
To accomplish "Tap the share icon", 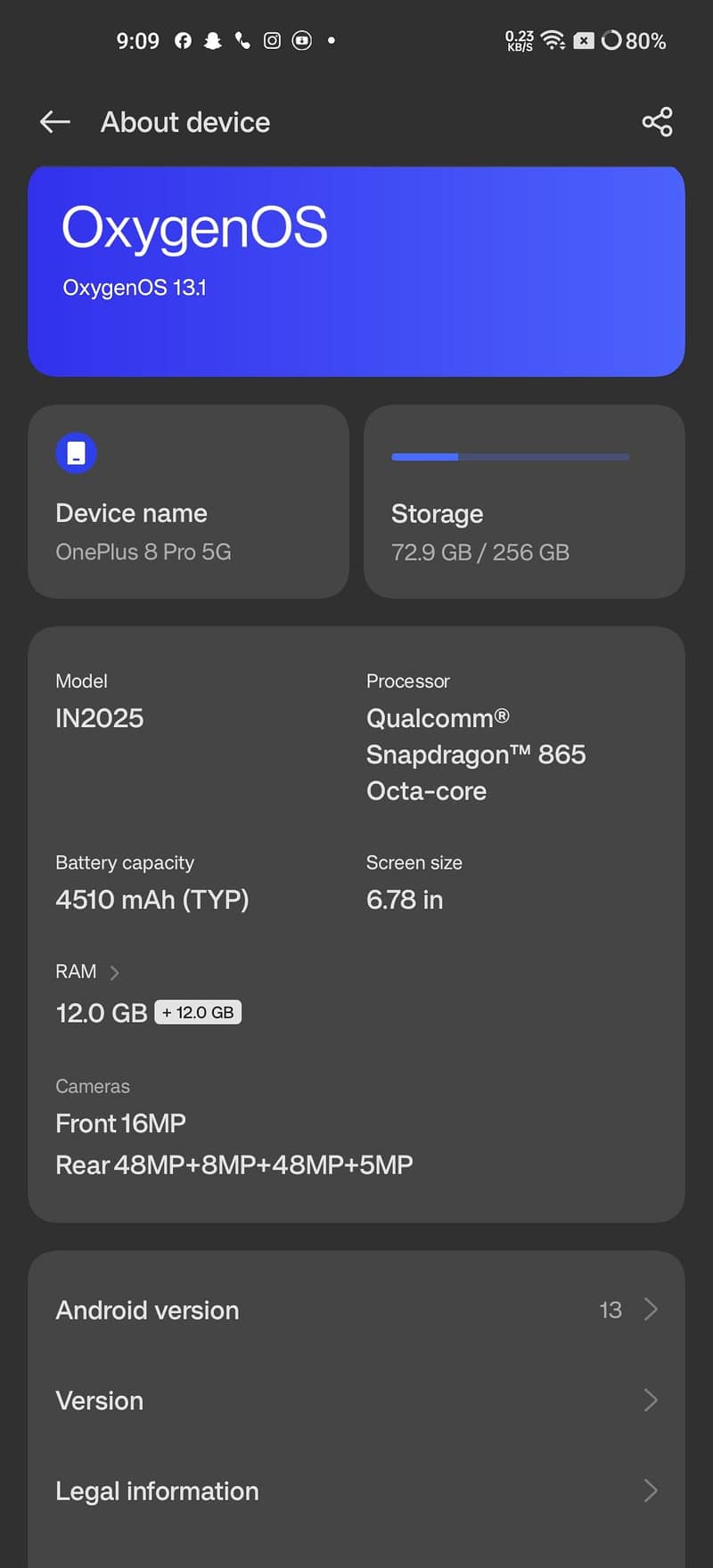I will click(657, 122).
